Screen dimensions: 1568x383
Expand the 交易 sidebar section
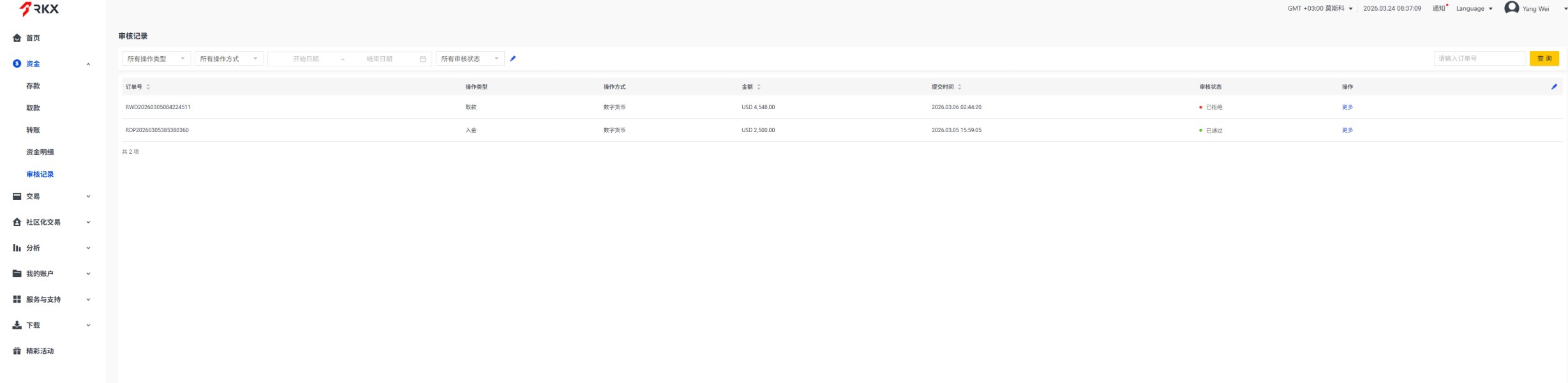pyautogui.click(x=51, y=197)
